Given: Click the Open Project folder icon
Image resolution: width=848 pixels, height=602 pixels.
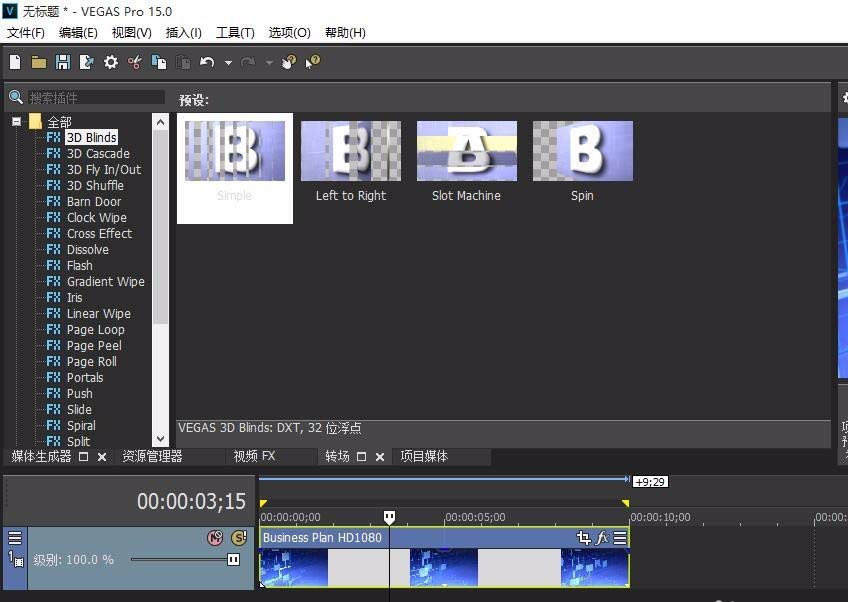Looking at the screenshot, I should coord(37,61).
